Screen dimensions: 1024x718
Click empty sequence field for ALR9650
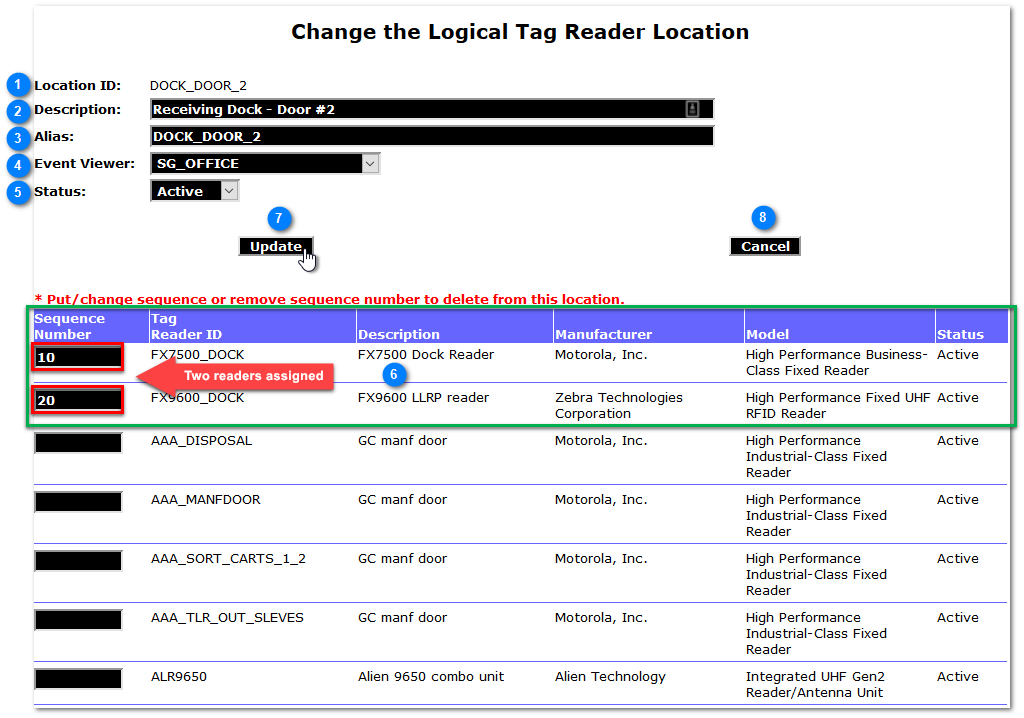[78, 679]
